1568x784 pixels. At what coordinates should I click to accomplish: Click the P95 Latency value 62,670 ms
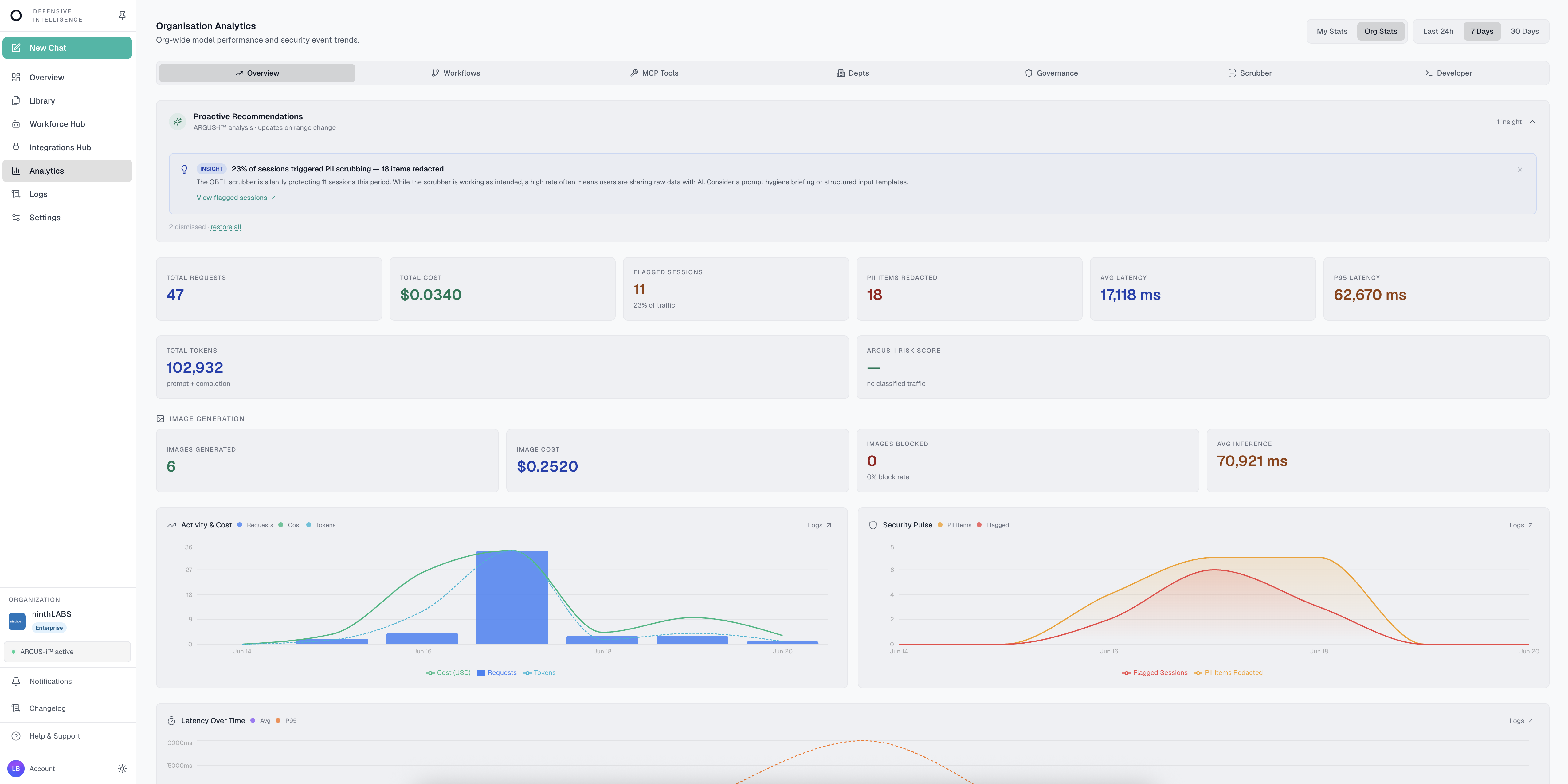tap(1370, 295)
